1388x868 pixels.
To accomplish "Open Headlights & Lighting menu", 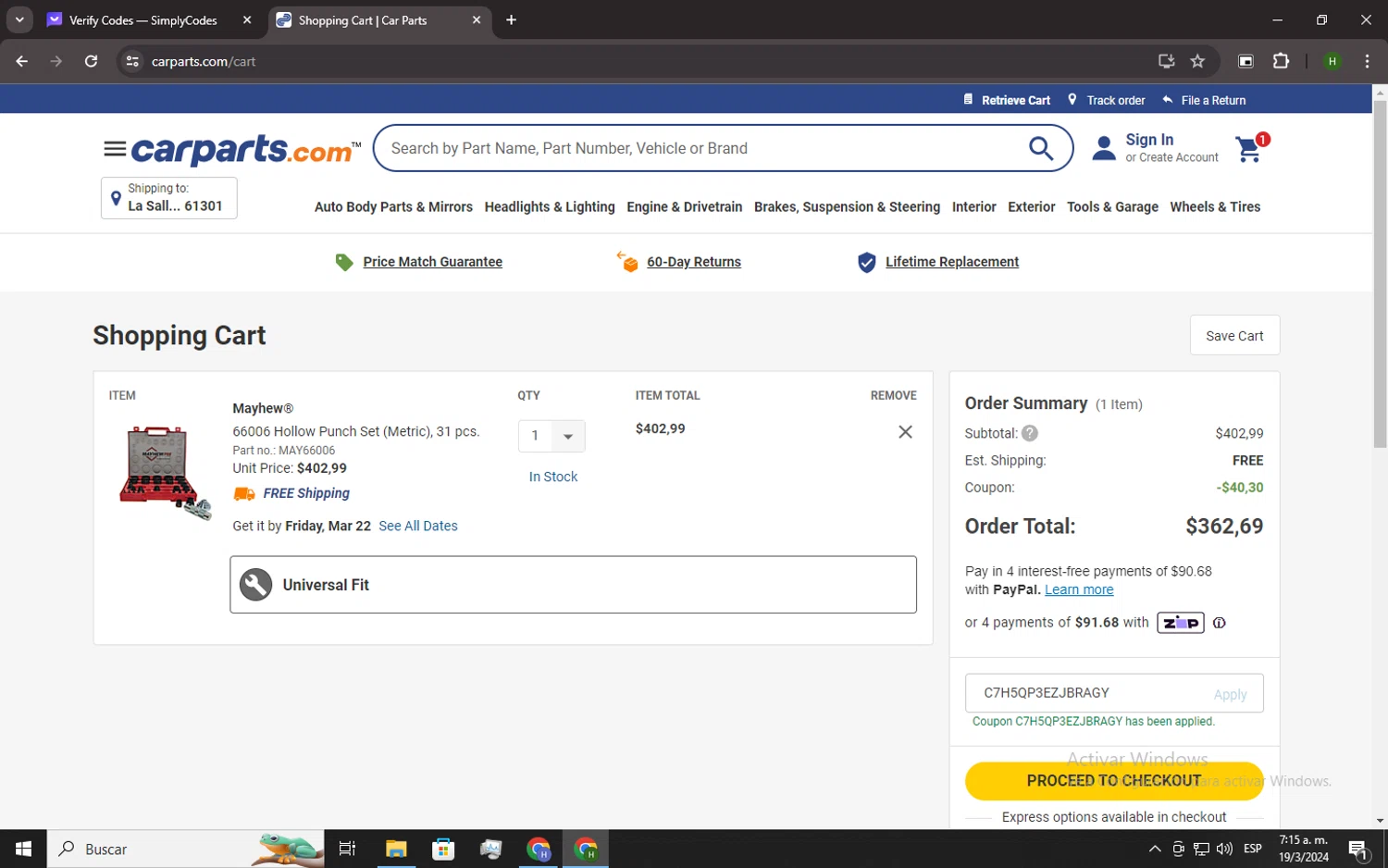I will click(550, 207).
